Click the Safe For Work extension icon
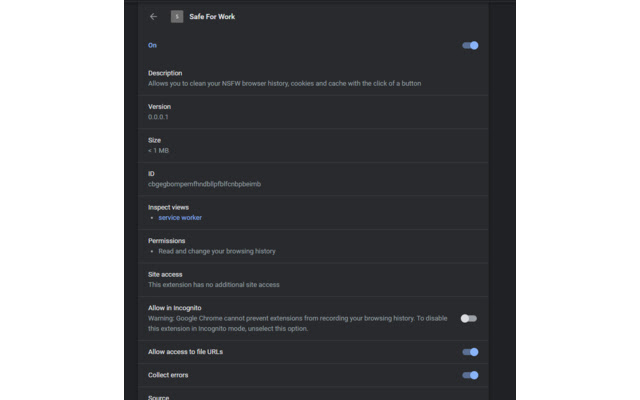The width and height of the screenshot is (640, 400). coord(177,16)
